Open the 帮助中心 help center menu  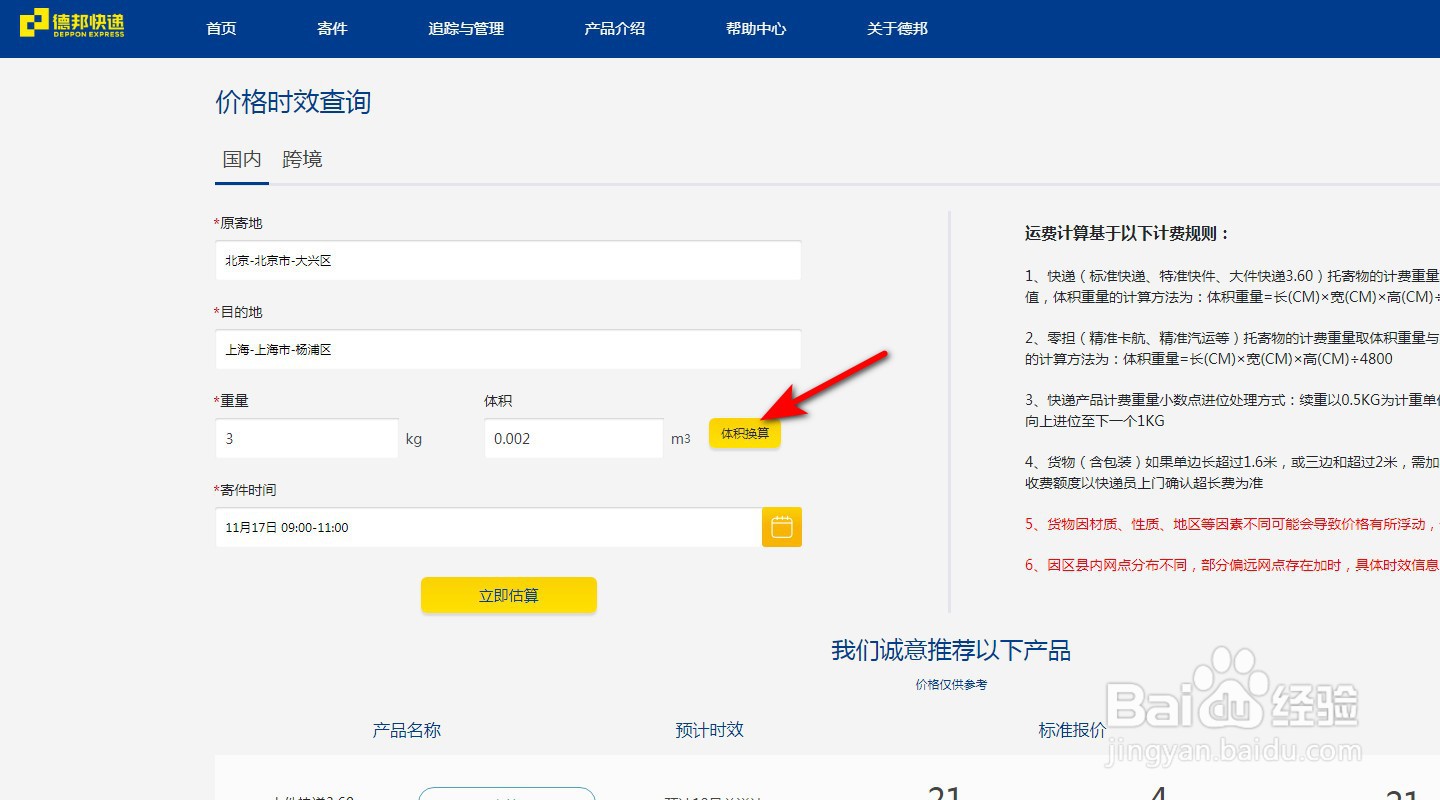pyautogui.click(x=755, y=29)
